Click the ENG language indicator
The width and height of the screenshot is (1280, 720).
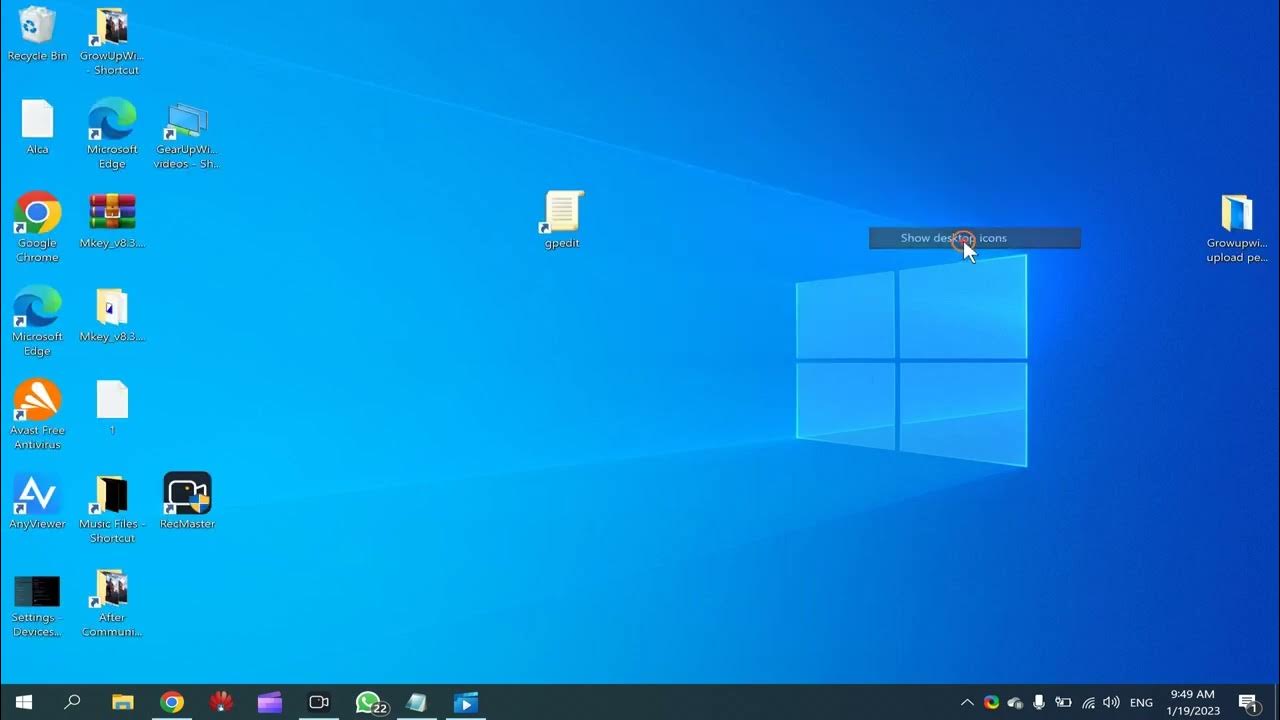1141,702
